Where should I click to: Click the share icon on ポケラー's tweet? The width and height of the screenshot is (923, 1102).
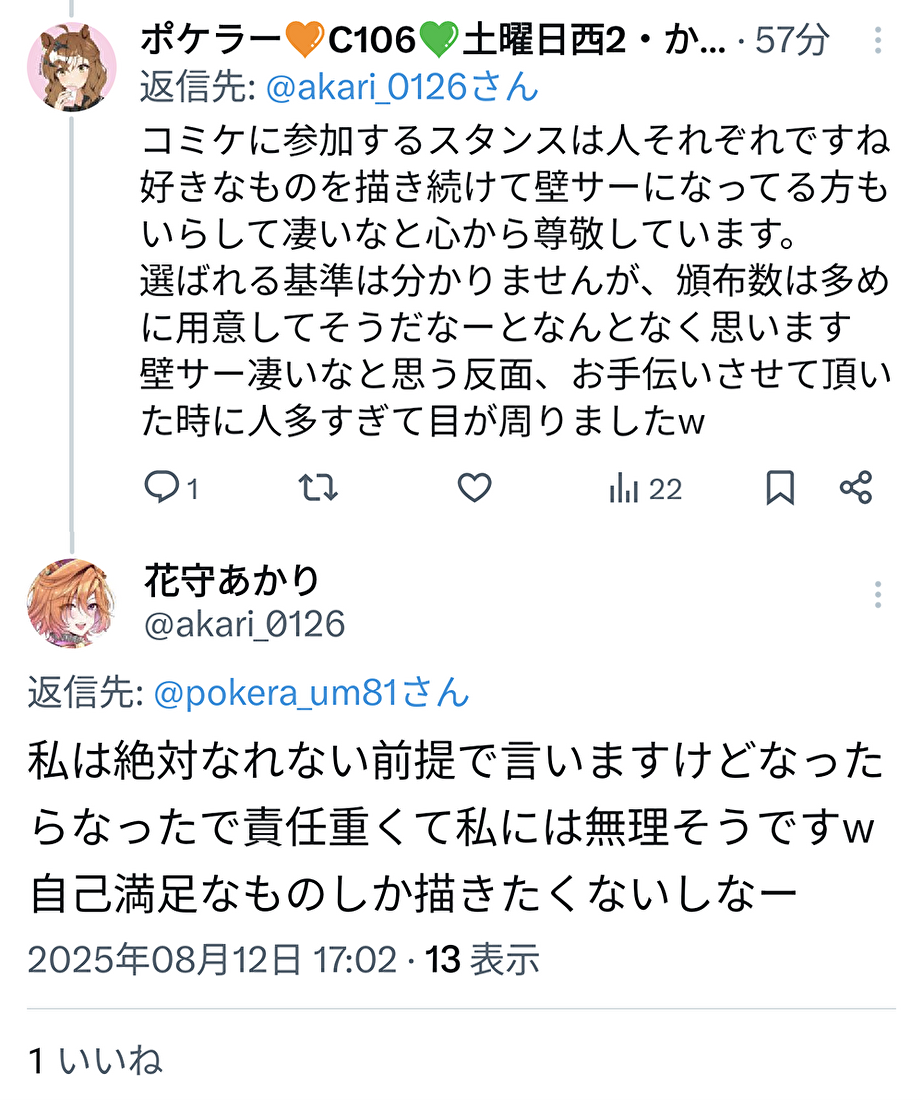pos(856,488)
